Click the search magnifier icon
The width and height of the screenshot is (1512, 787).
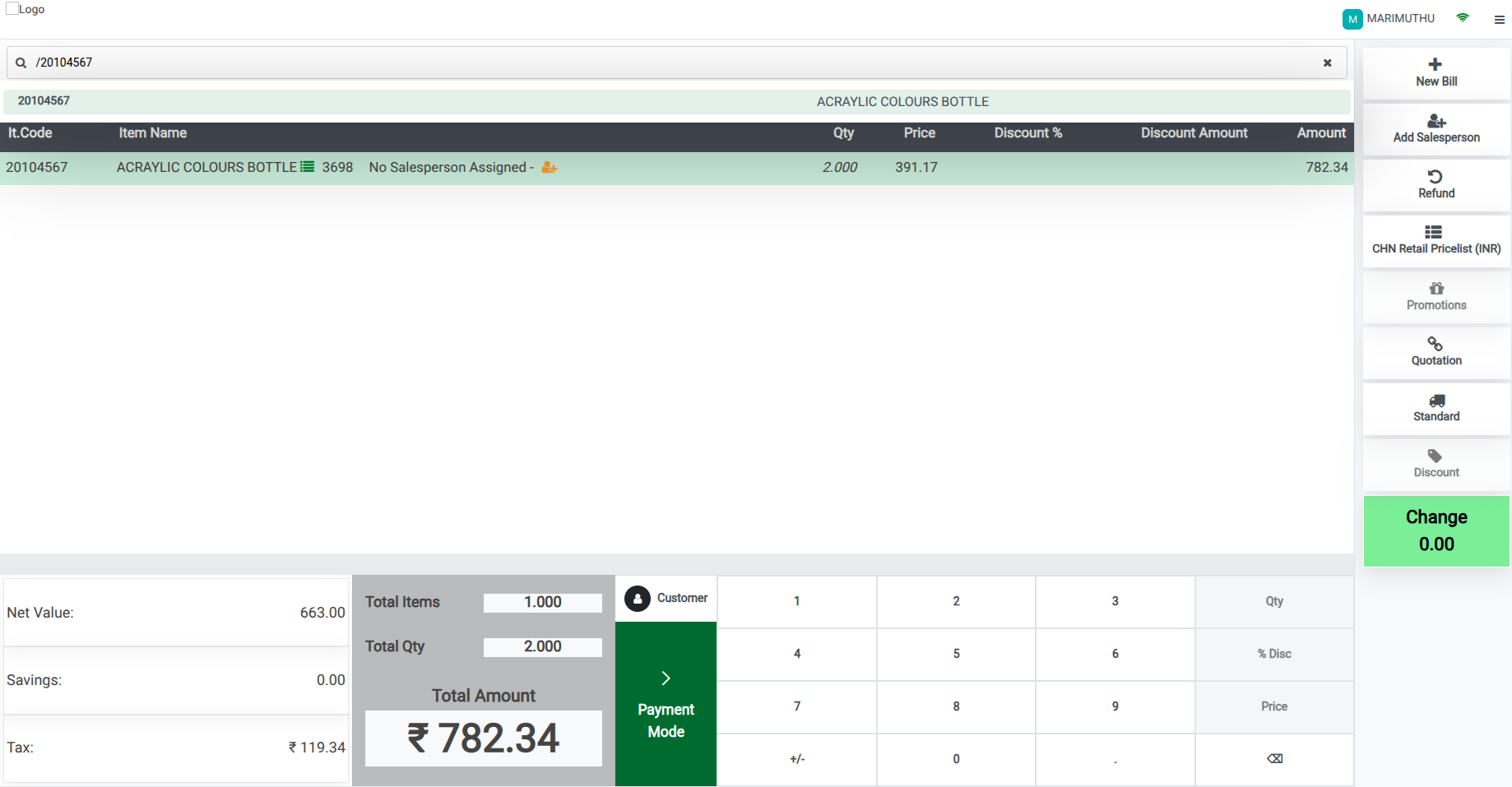click(21, 62)
